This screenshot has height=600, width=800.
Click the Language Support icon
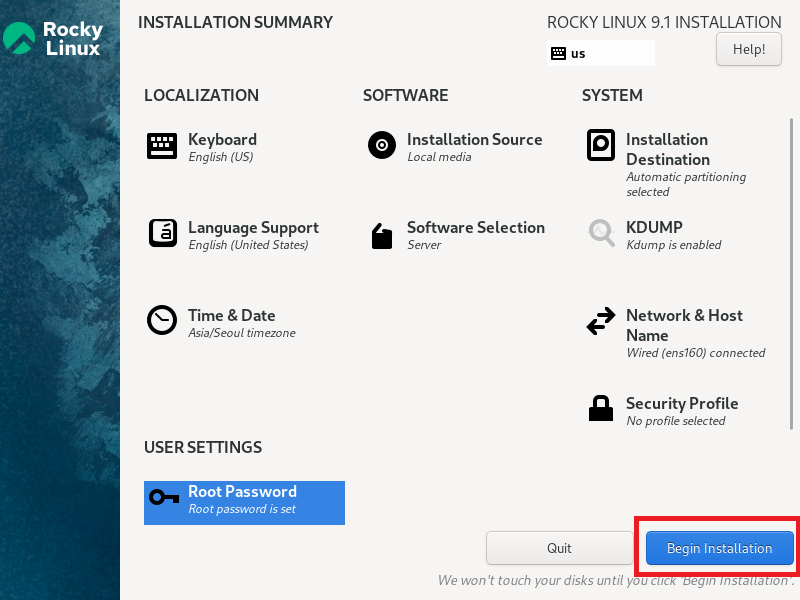[163, 233]
